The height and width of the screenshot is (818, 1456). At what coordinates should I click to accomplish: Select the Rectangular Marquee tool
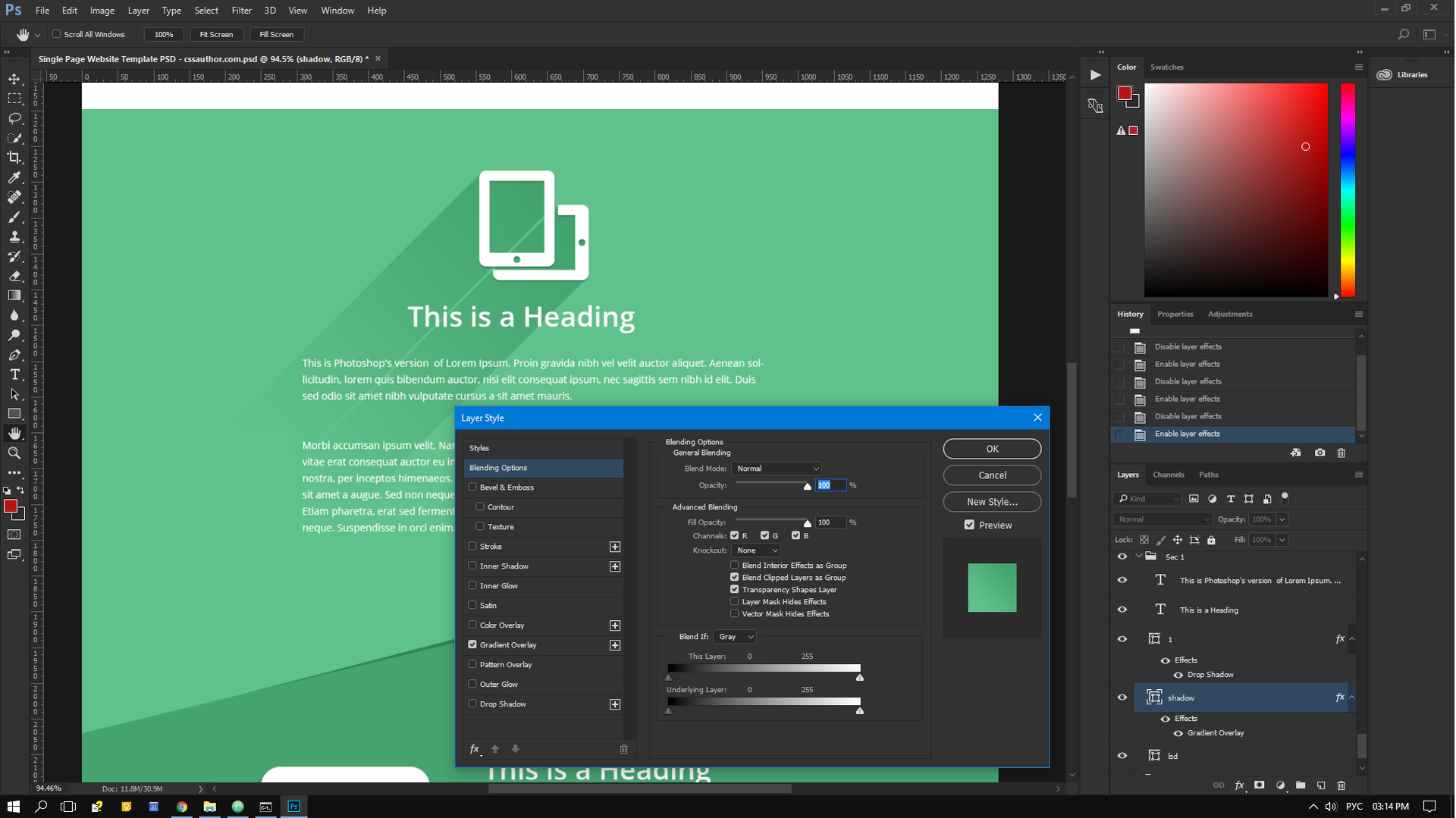14,99
